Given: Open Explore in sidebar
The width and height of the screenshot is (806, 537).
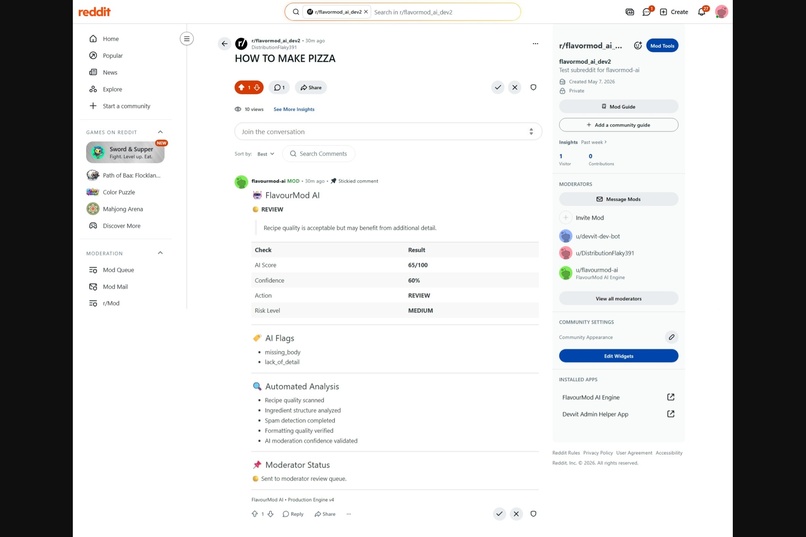Looking at the screenshot, I should (x=112, y=89).
